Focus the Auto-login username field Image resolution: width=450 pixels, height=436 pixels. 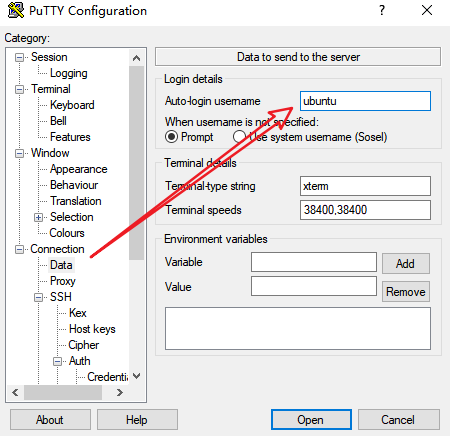365,101
